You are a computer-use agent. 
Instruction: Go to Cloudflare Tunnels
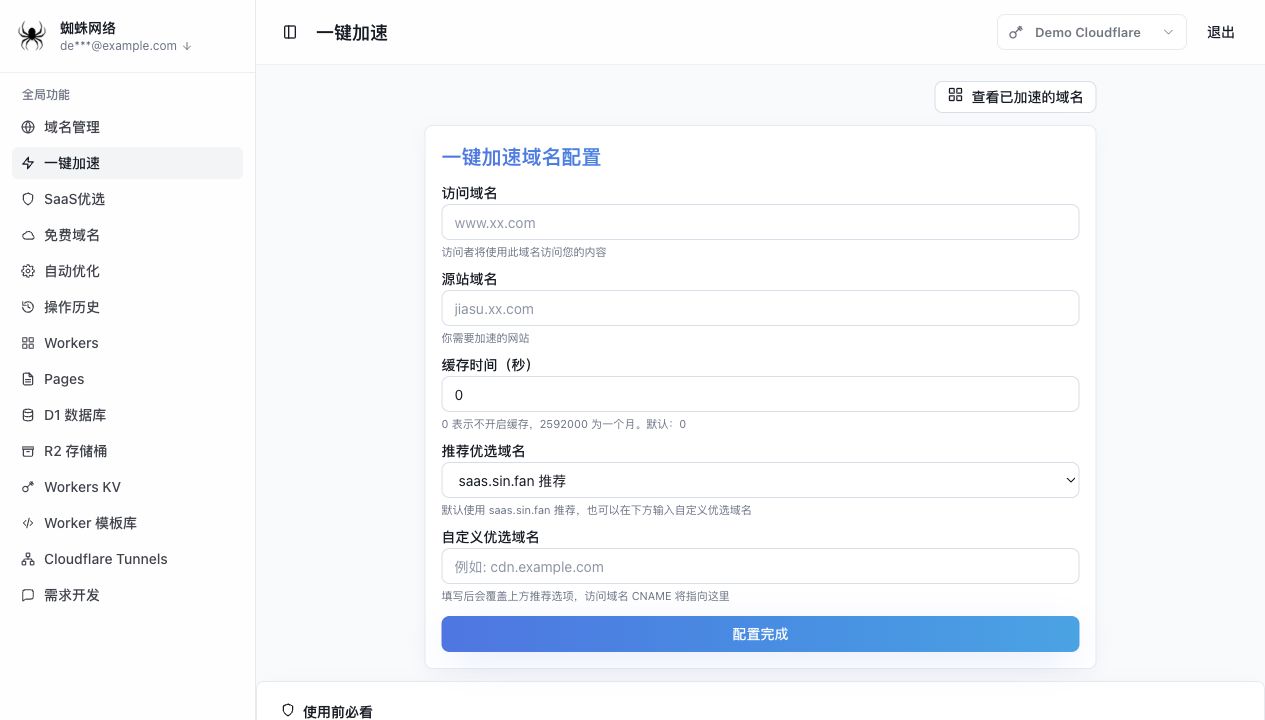tap(127, 559)
